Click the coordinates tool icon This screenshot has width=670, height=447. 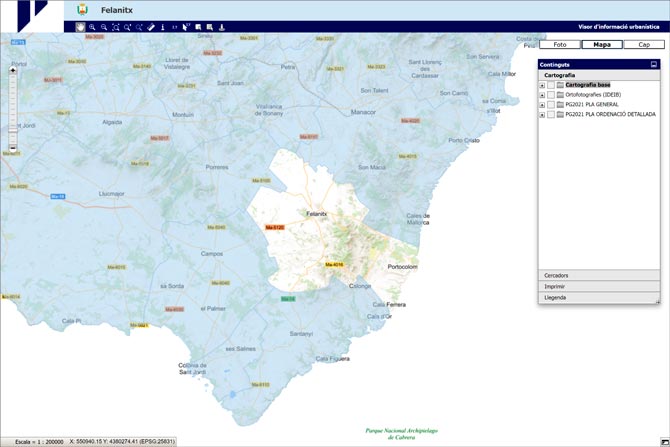click(174, 27)
